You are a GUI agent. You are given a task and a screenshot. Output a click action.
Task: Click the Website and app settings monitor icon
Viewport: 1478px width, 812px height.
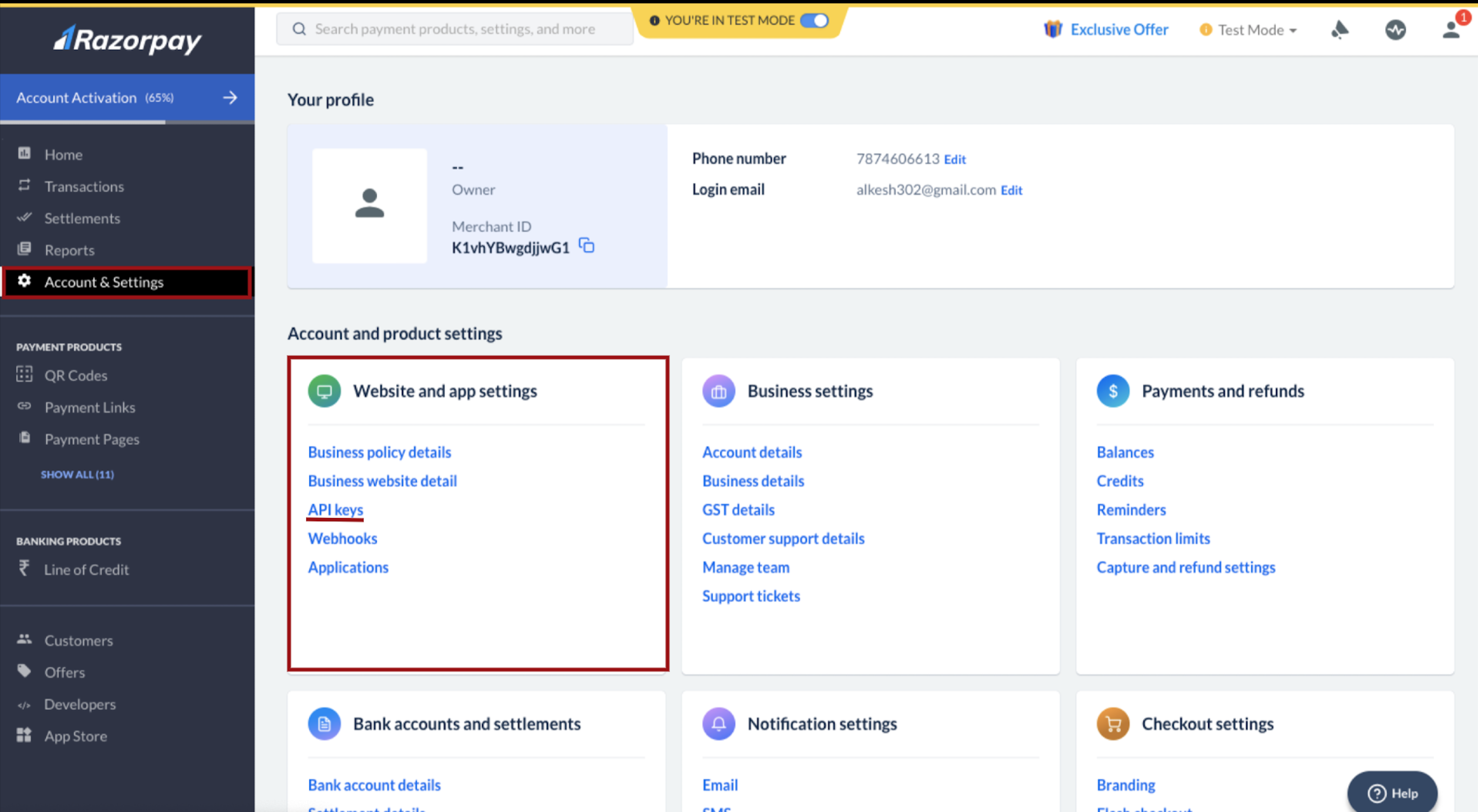click(x=324, y=391)
